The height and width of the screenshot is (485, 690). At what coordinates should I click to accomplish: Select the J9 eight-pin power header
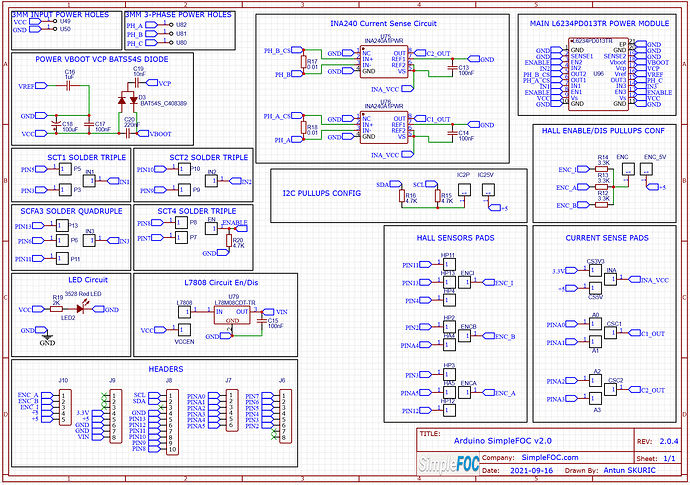[x=115, y=416]
